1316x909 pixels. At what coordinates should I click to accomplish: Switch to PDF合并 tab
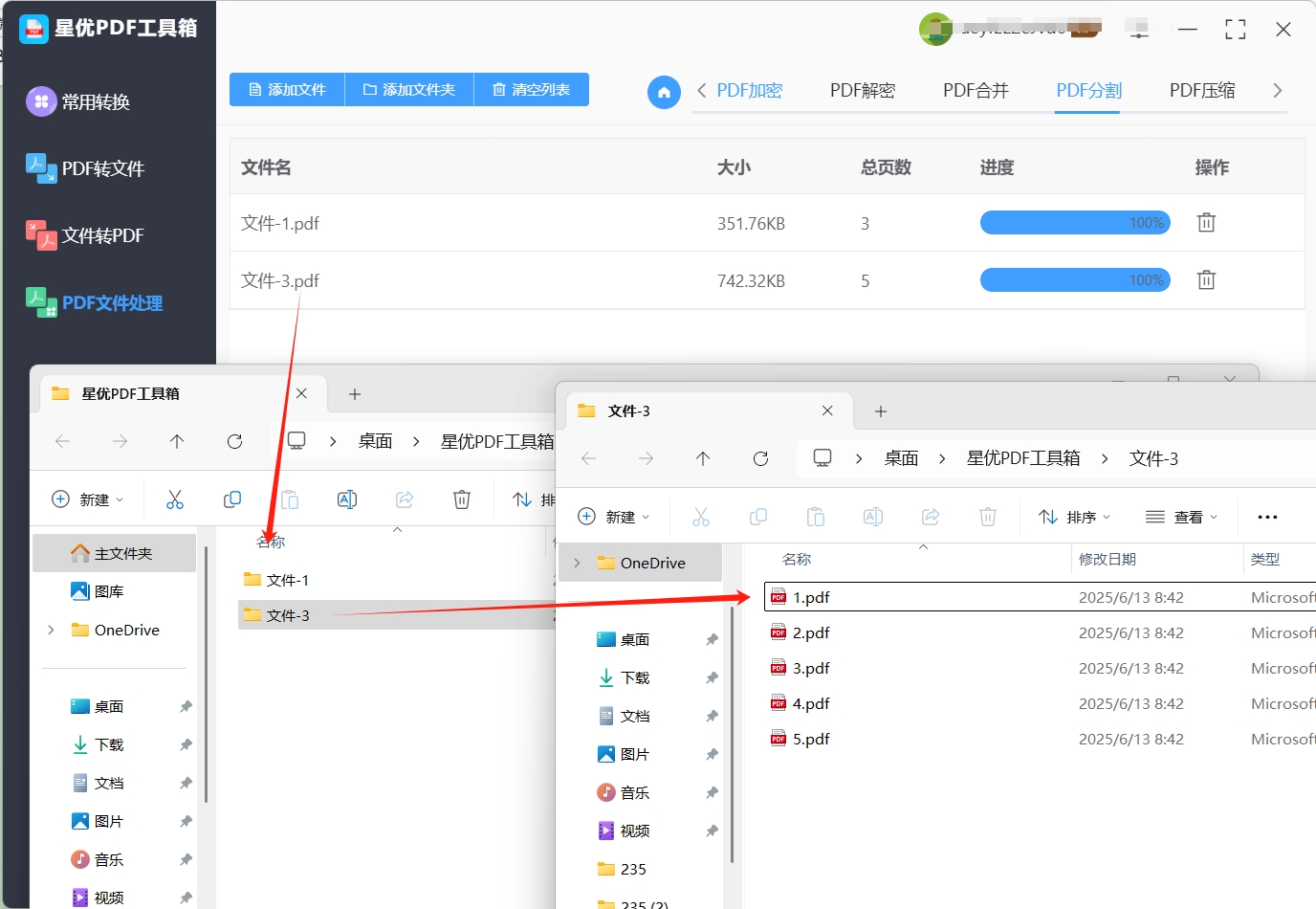coord(976,91)
